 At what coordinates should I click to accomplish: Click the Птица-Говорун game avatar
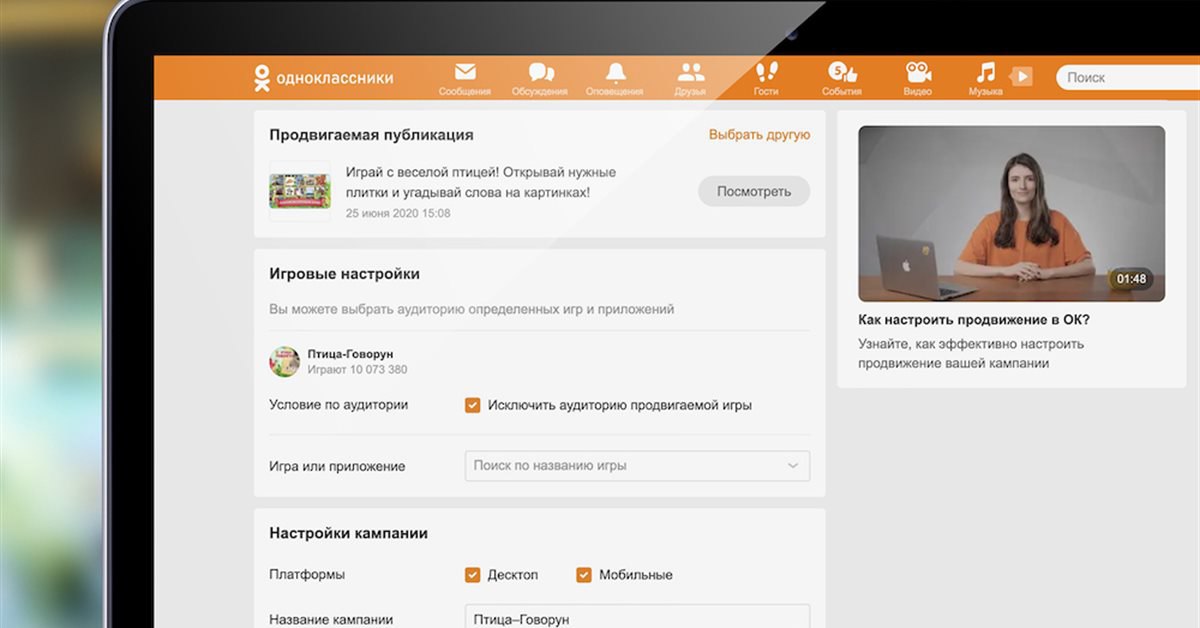(285, 361)
